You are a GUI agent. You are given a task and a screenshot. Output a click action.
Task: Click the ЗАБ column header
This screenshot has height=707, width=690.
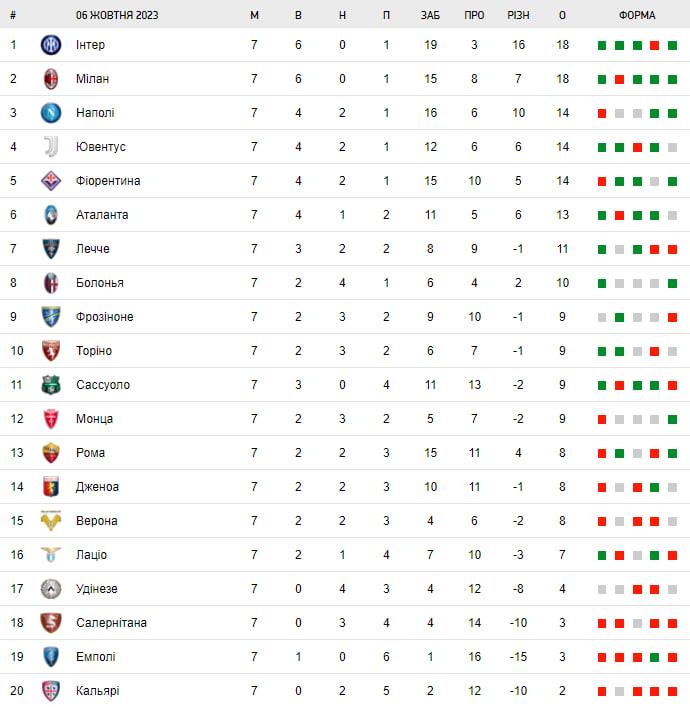pos(430,15)
